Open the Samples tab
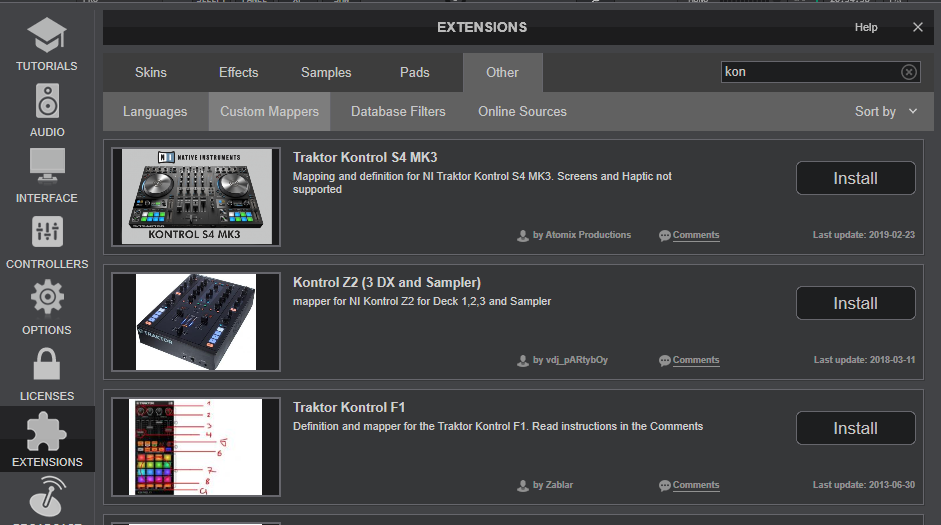 [326, 73]
